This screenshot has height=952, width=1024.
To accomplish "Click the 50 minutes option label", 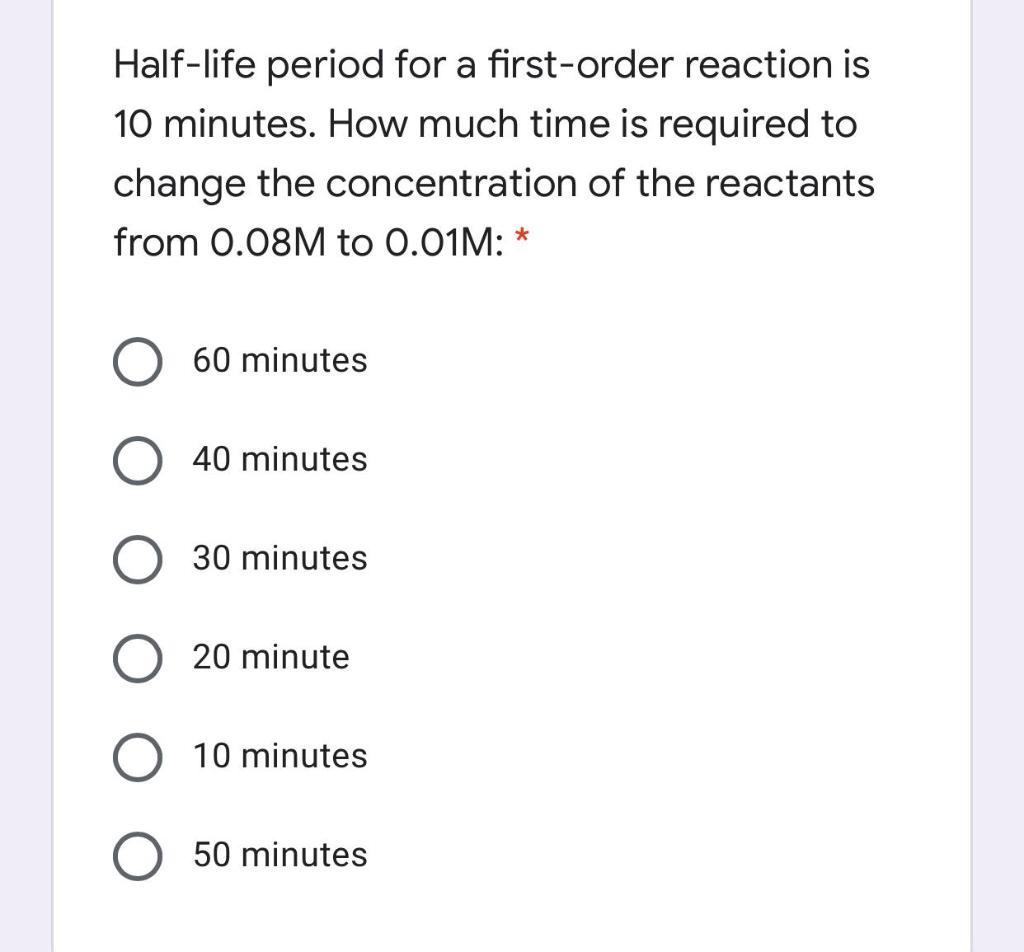I will pyautogui.click(x=280, y=856).
